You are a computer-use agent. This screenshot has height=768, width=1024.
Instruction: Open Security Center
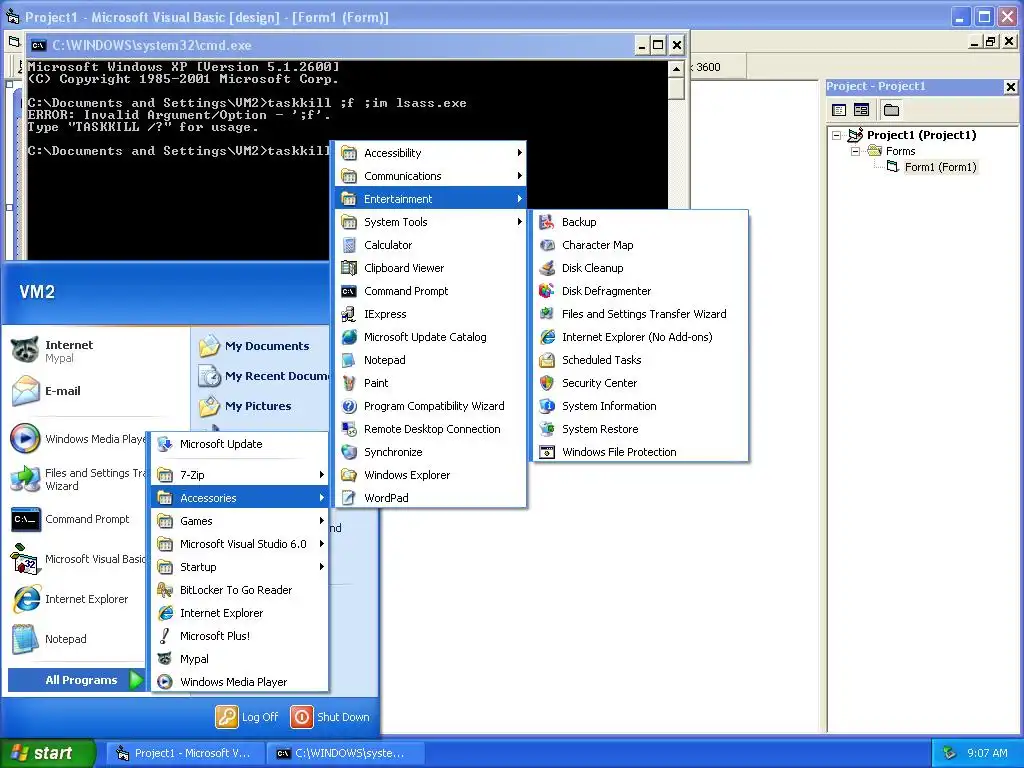pos(641,383)
